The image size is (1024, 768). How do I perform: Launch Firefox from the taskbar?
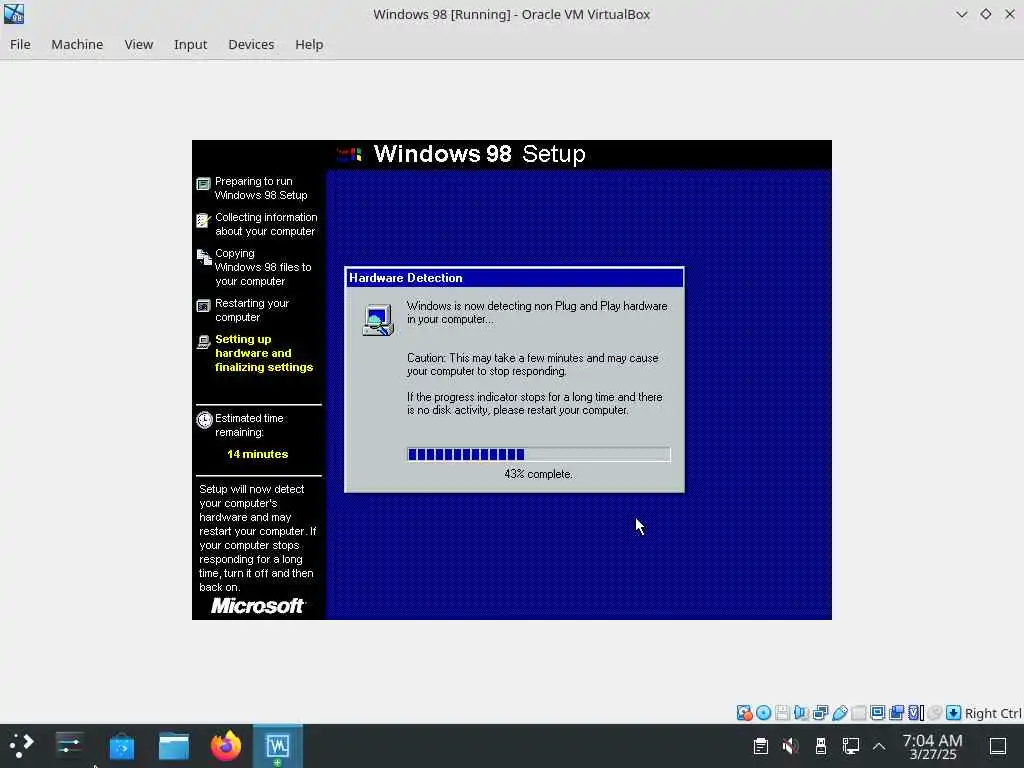click(x=226, y=746)
